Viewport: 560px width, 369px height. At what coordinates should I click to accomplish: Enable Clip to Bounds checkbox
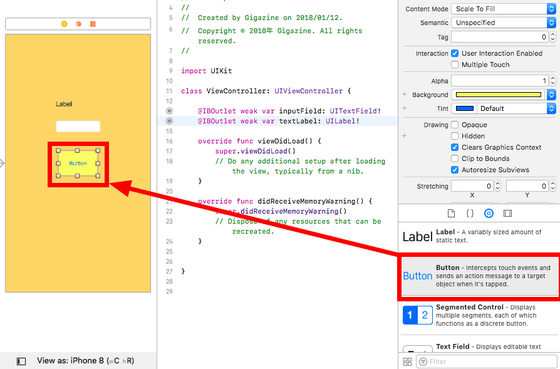tap(455, 159)
